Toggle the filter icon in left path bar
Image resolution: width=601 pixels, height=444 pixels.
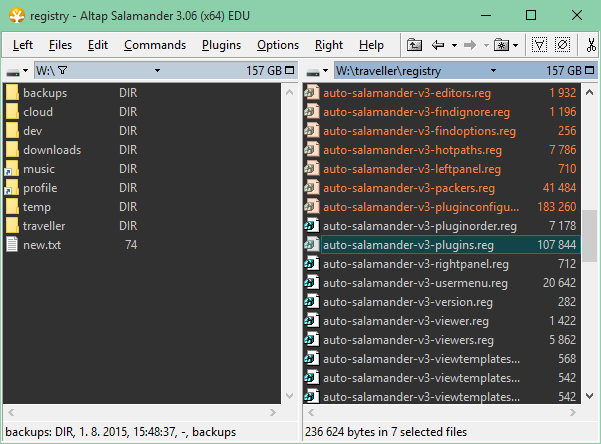click(x=63, y=71)
